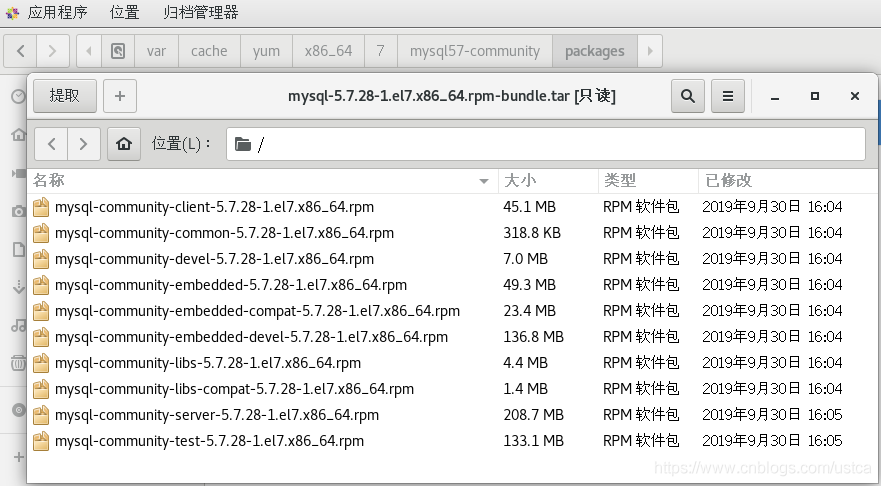The height and width of the screenshot is (486, 881).
Task: Go back using archive's left arrow button
Action: (52, 144)
